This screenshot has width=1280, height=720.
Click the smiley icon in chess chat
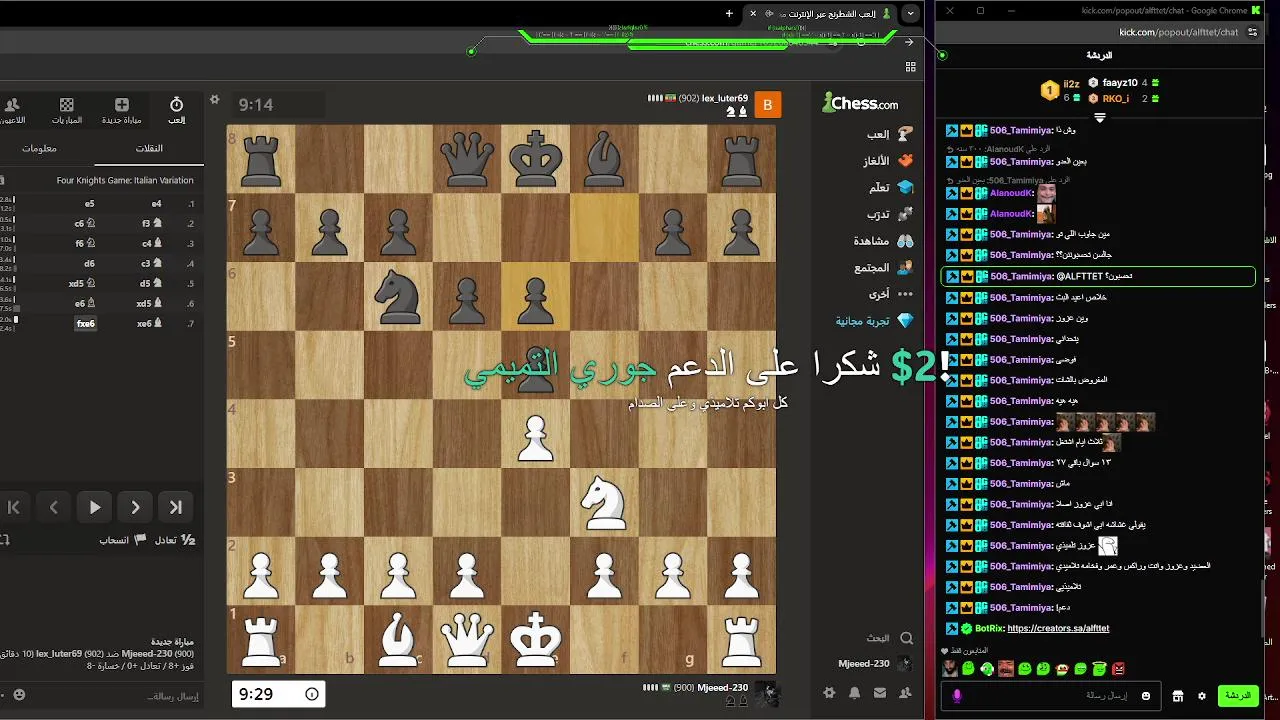tap(19, 695)
